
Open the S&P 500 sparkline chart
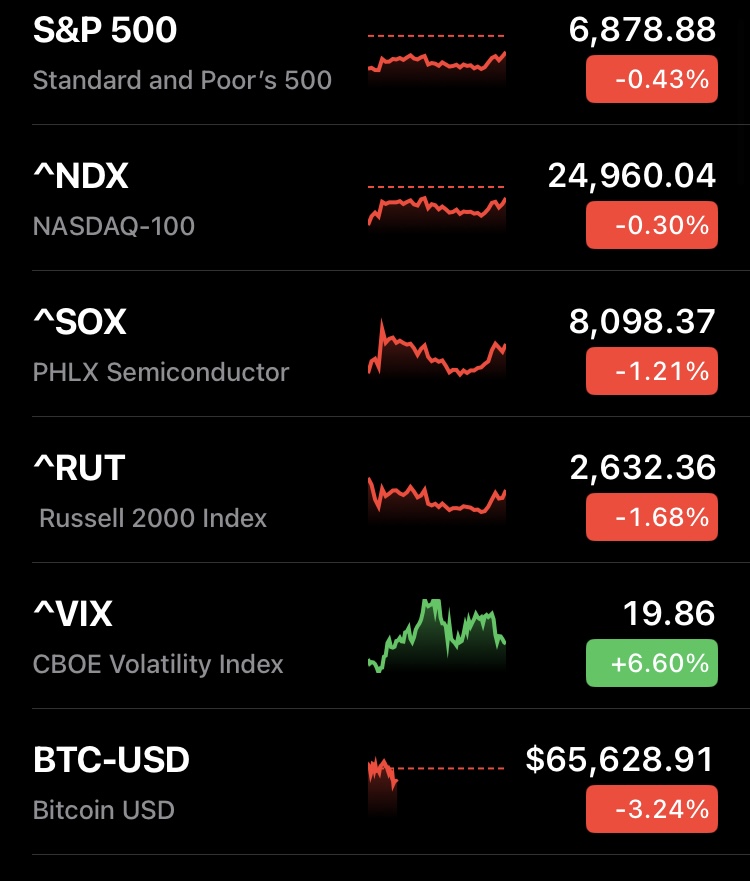tap(437, 58)
